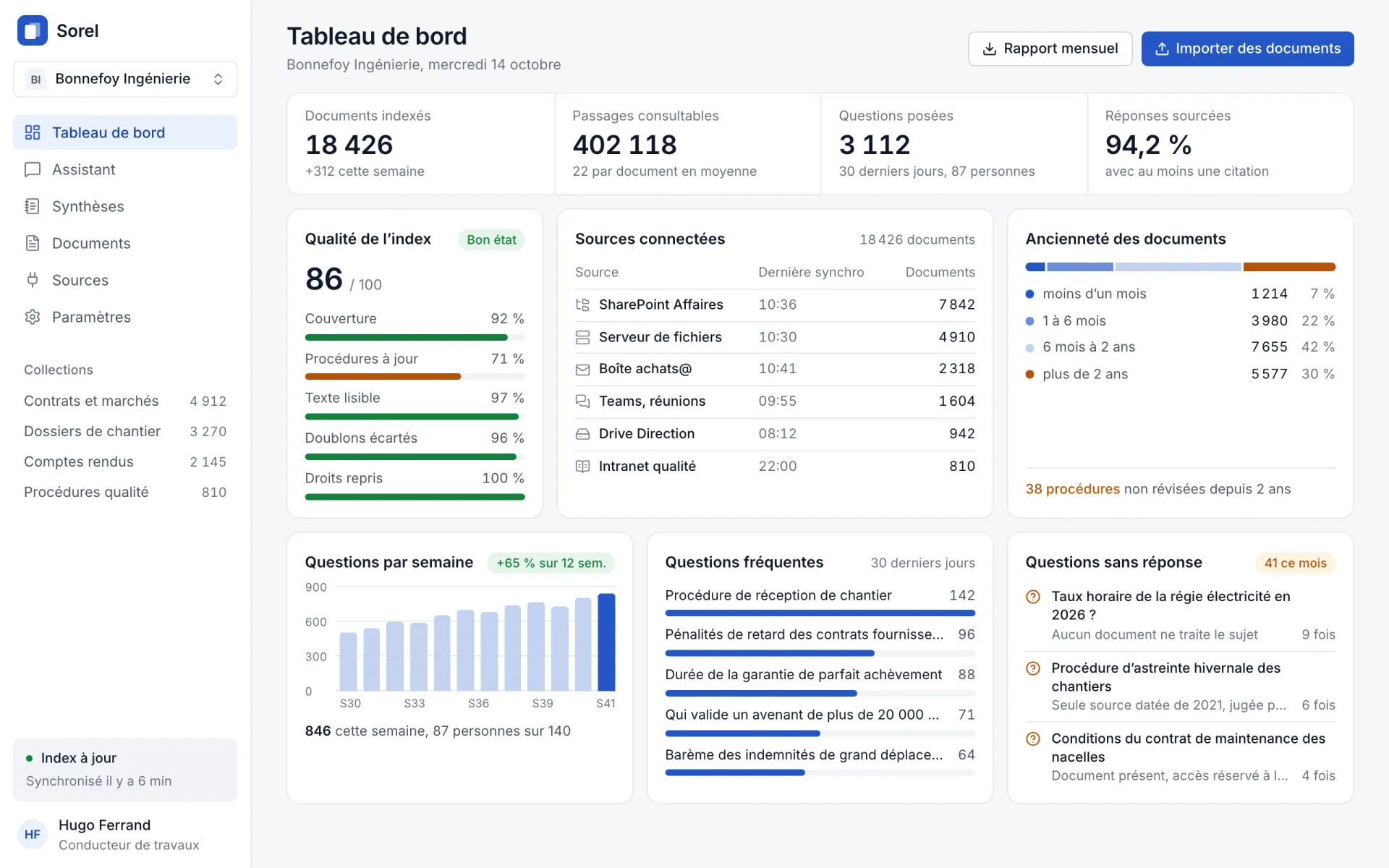The width and height of the screenshot is (1389, 868).
Task: Open the Paramètres menu item
Action: click(x=125, y=317)
